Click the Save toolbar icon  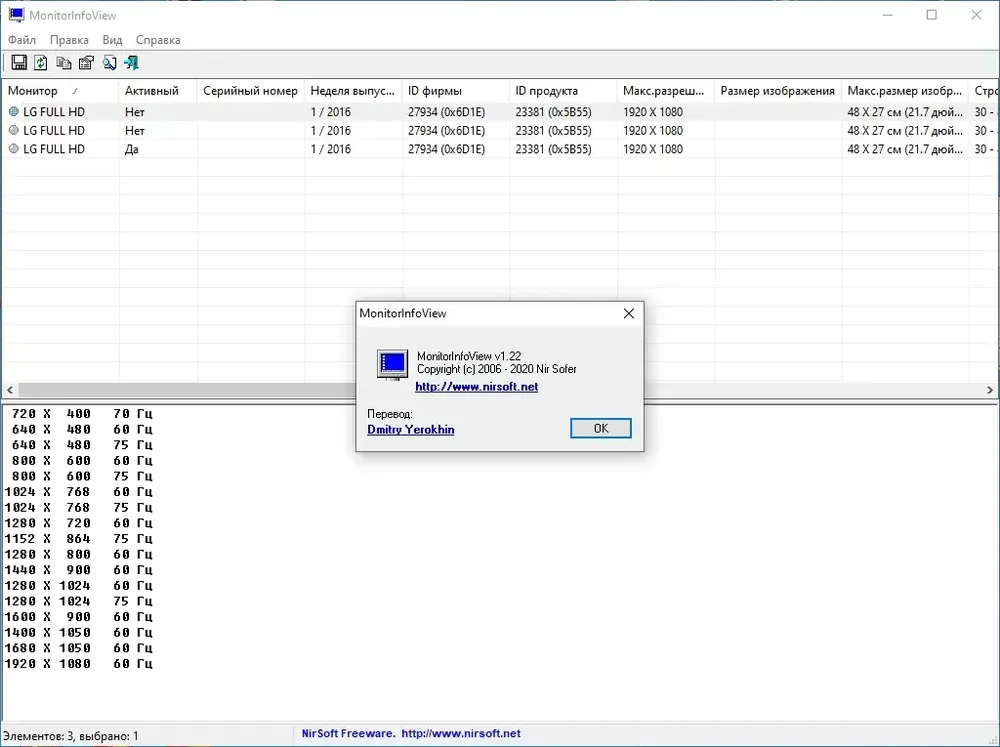[19, 63]
